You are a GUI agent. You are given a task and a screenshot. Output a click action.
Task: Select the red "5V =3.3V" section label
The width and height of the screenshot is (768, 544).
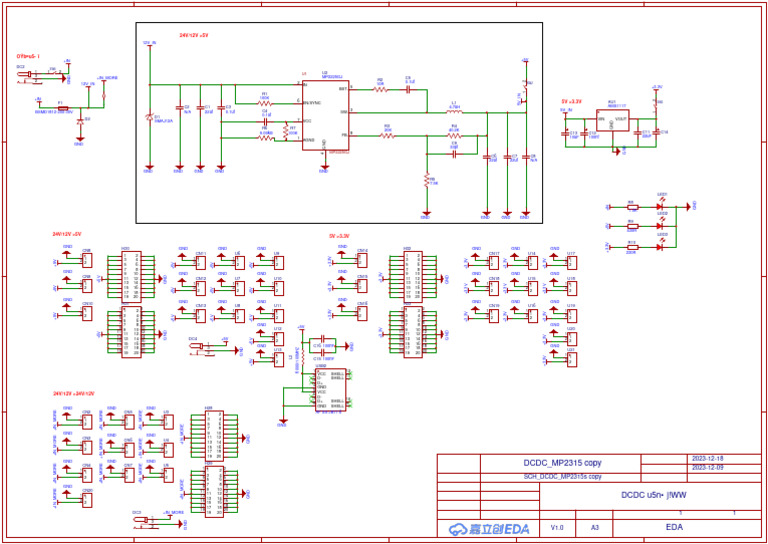570,101
